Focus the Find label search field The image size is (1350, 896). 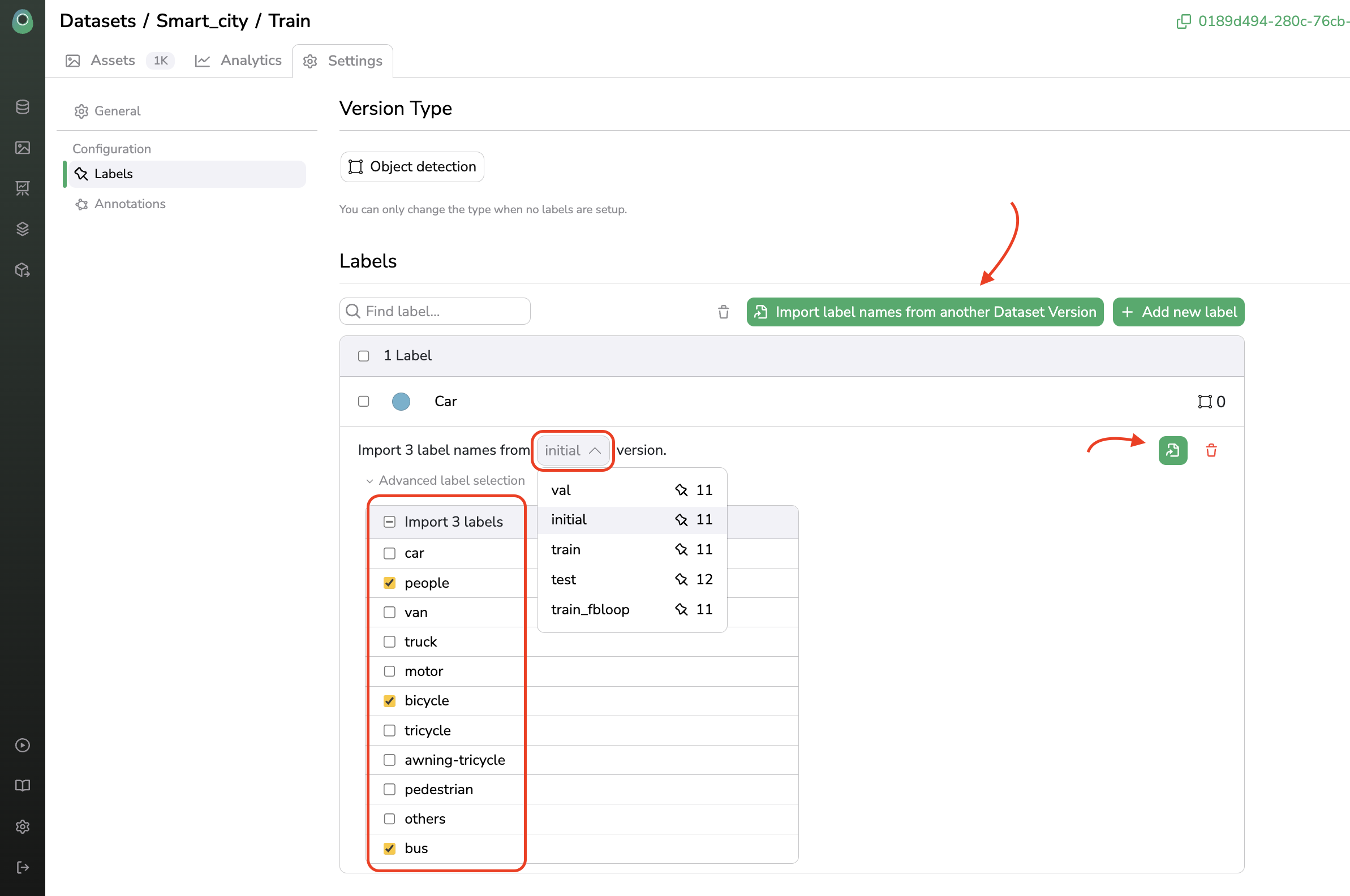pos(435,312)
